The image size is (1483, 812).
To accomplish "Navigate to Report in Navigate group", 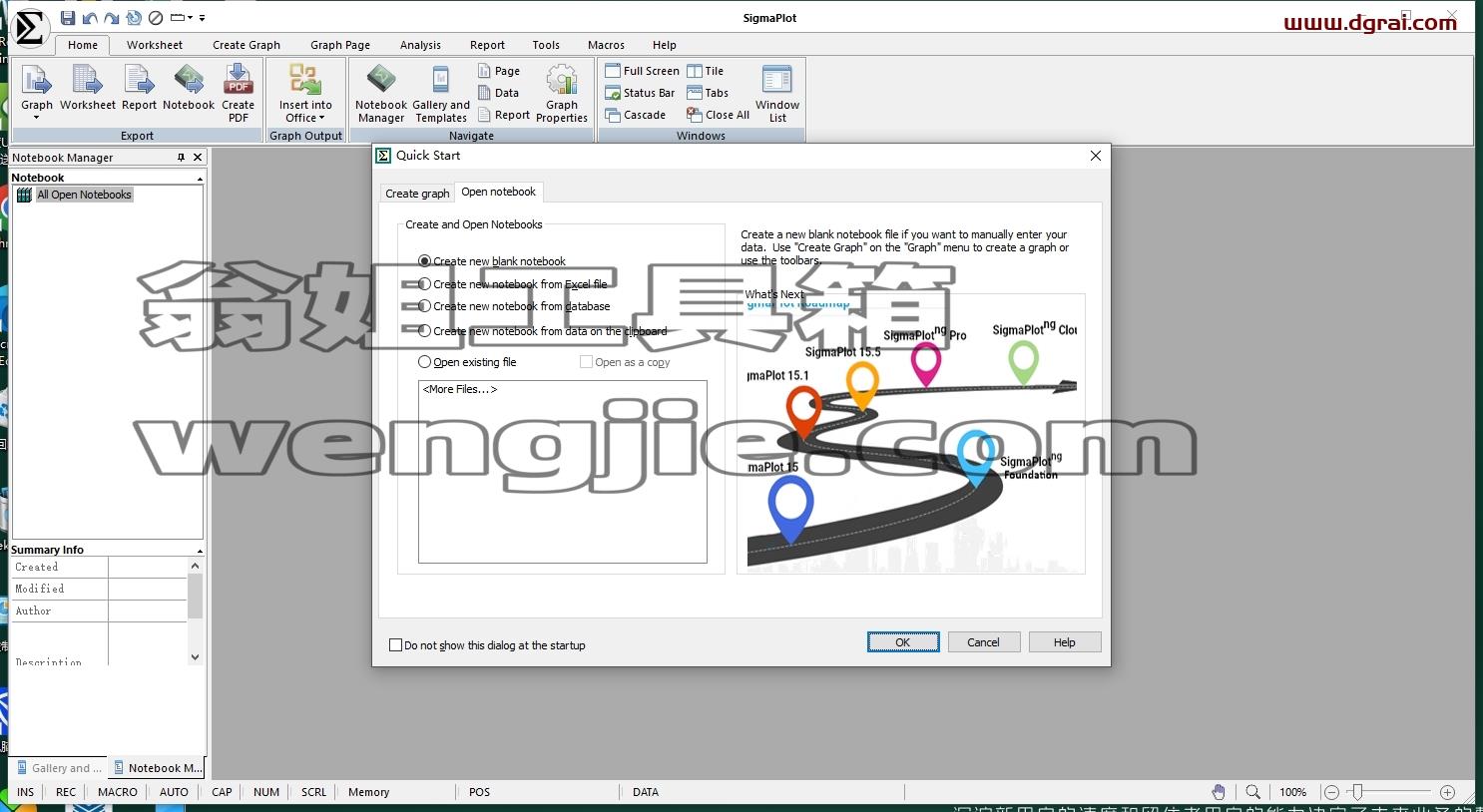I will (504, 115).
